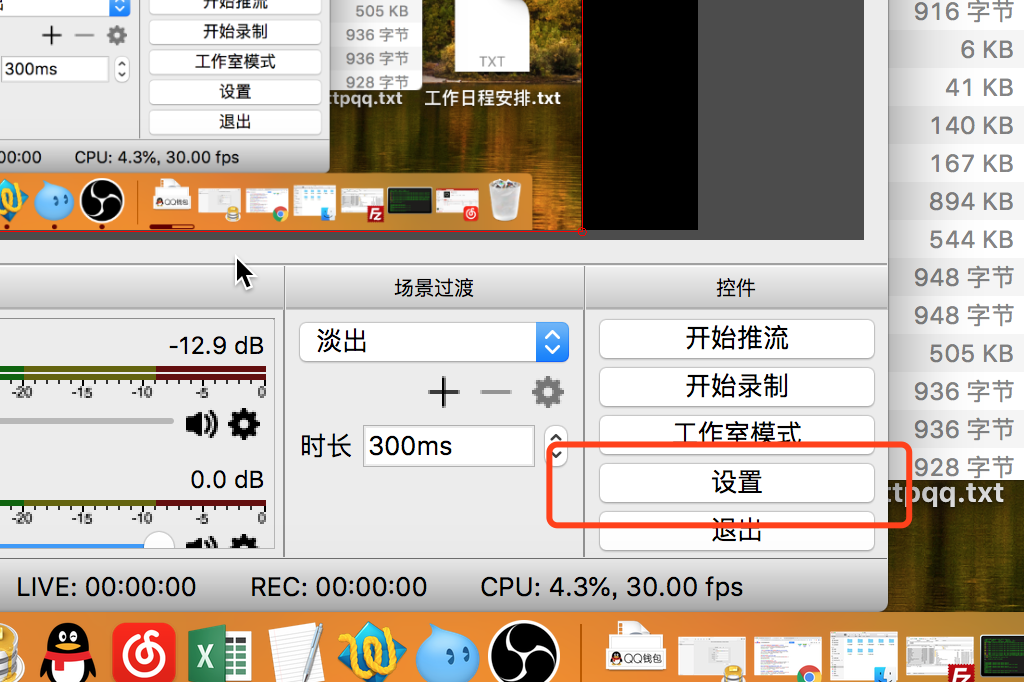Screen dimensions: 1024x682
Task: Click the 退出 button in 控件 panel
Action: 737,530
